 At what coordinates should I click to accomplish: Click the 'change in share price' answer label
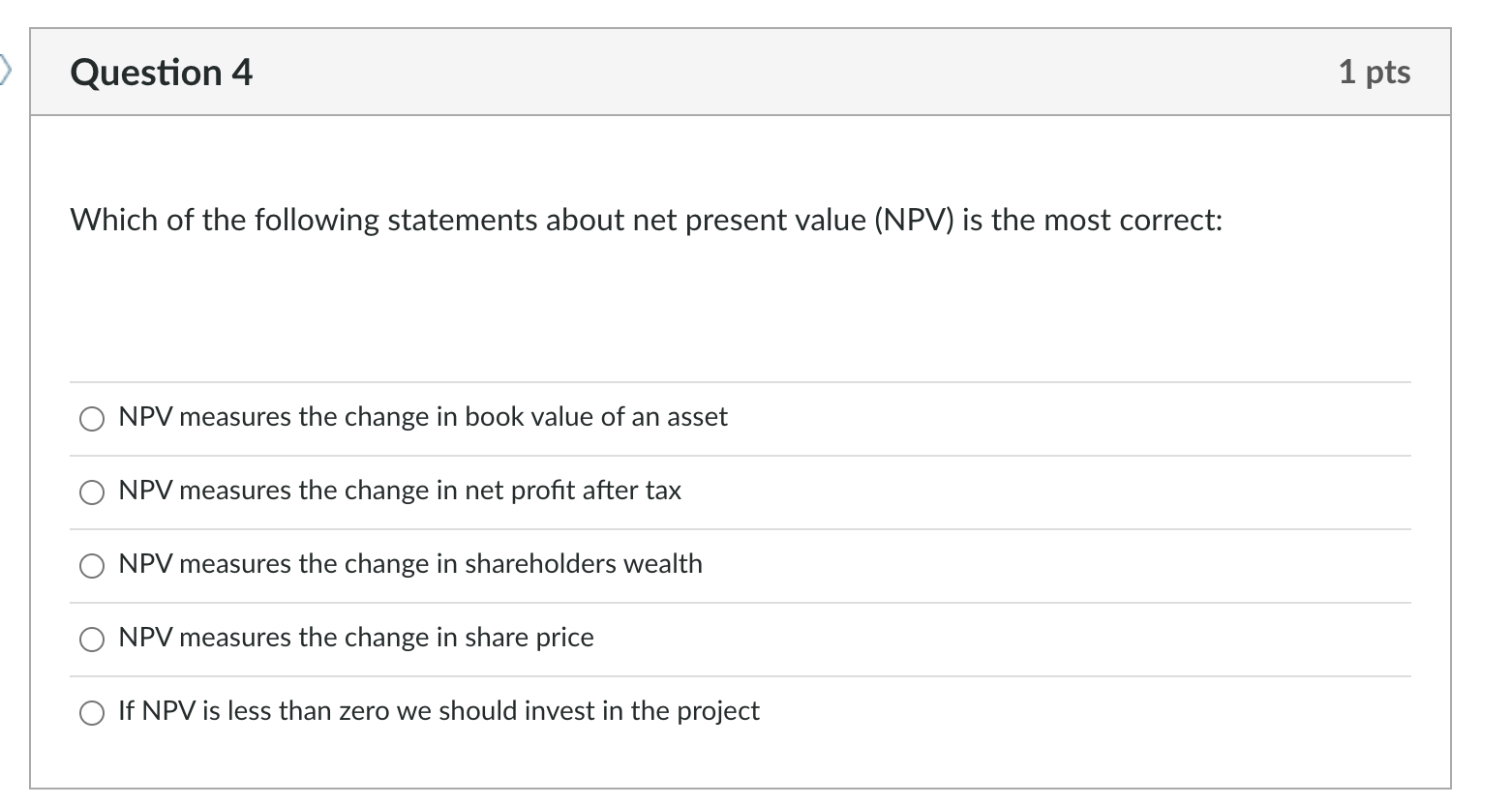355,638
